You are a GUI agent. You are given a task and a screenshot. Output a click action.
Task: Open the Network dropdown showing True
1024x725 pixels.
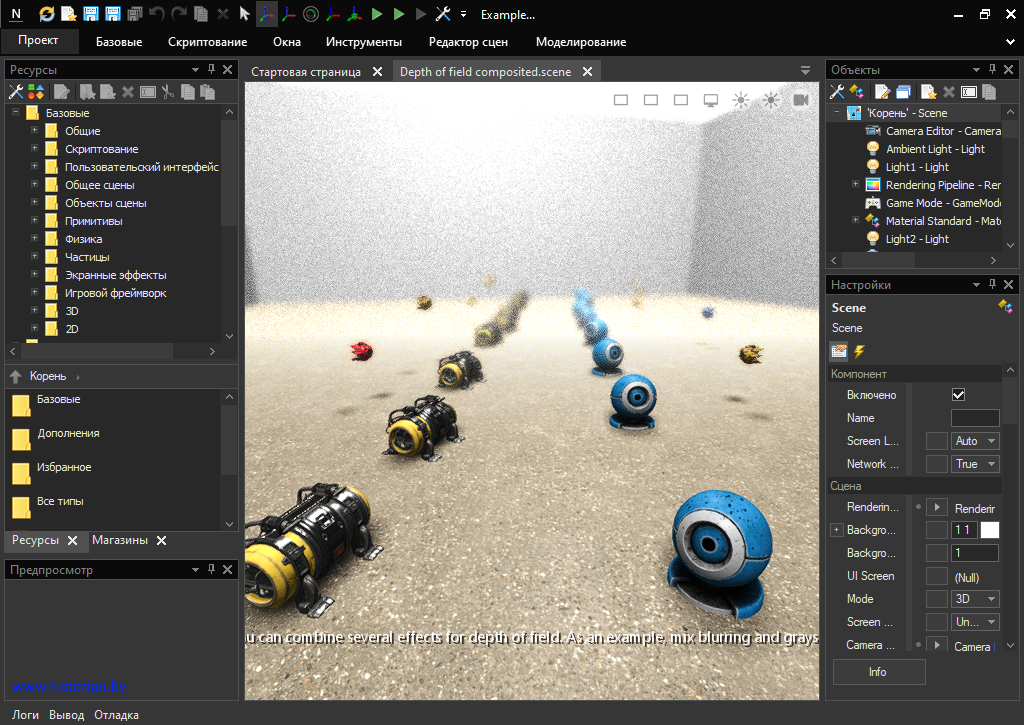pos(975,464)
